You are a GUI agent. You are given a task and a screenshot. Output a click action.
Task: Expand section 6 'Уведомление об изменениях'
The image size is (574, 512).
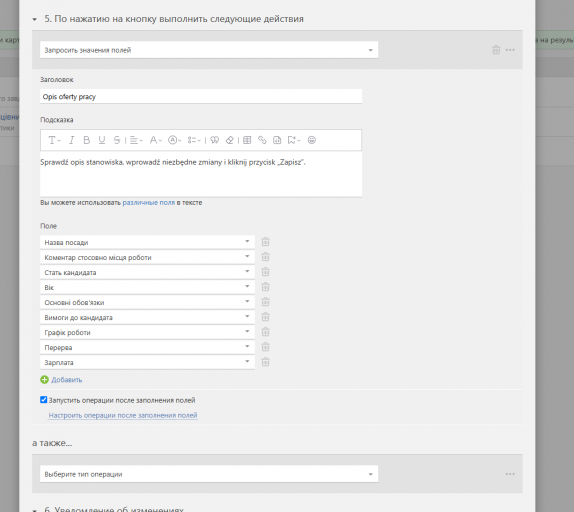pos(35,510)
